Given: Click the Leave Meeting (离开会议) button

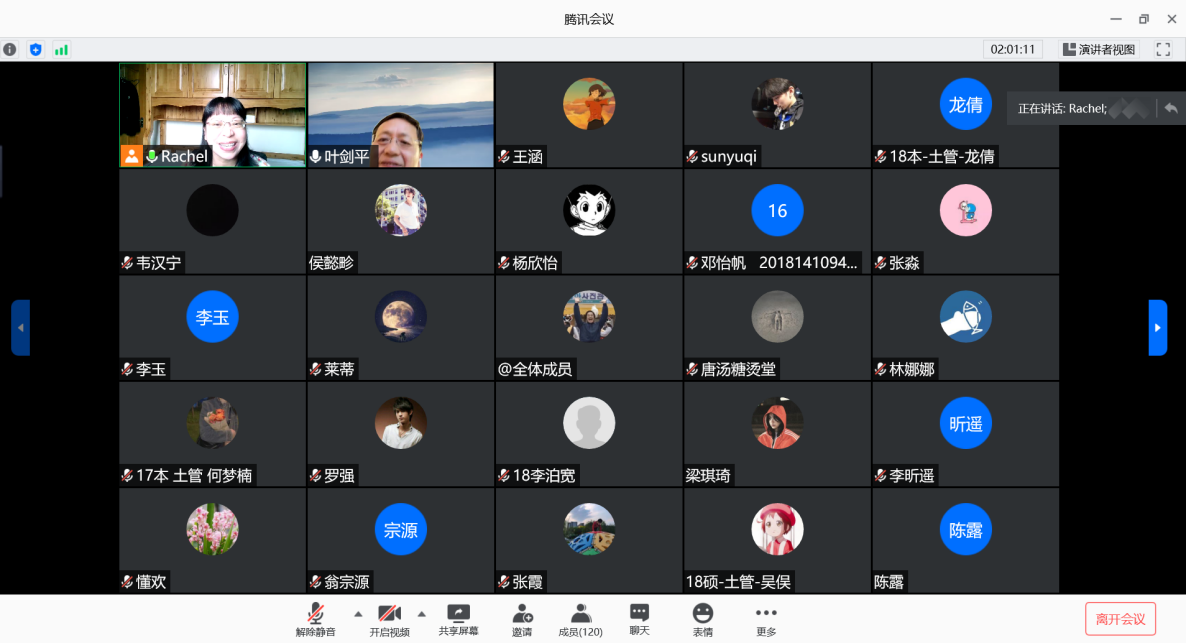Looking at the screenshot, I should point(1120,619).
